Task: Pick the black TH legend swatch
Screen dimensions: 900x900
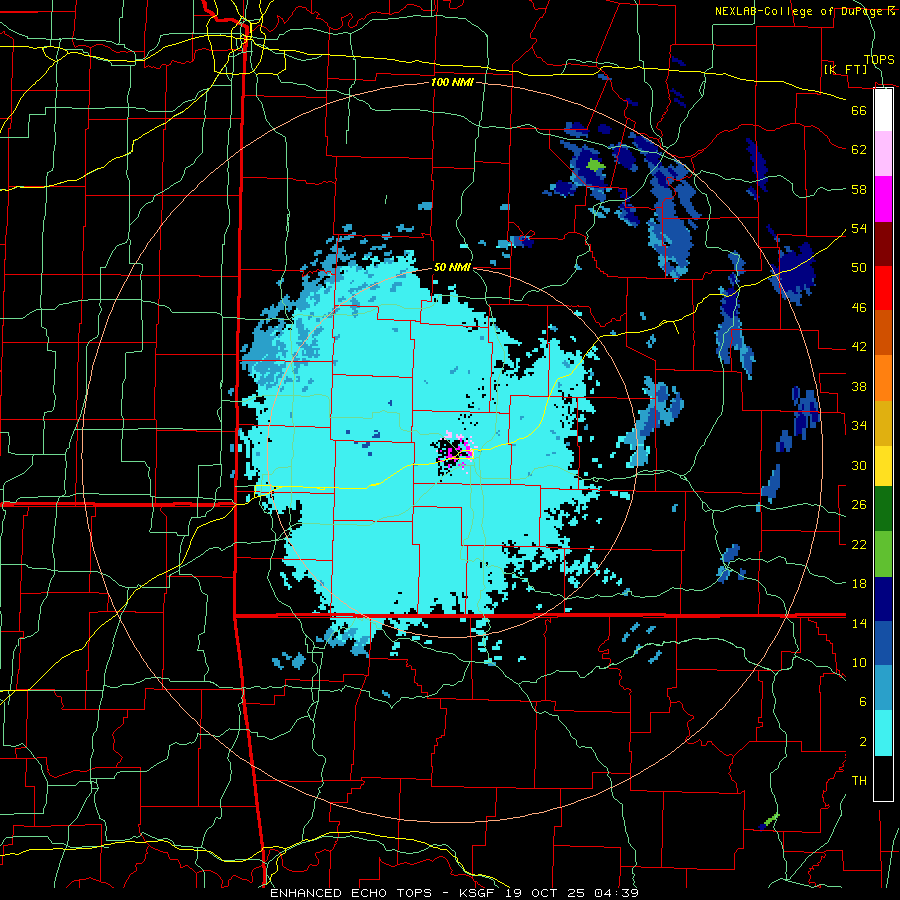Action: [883, 778]
